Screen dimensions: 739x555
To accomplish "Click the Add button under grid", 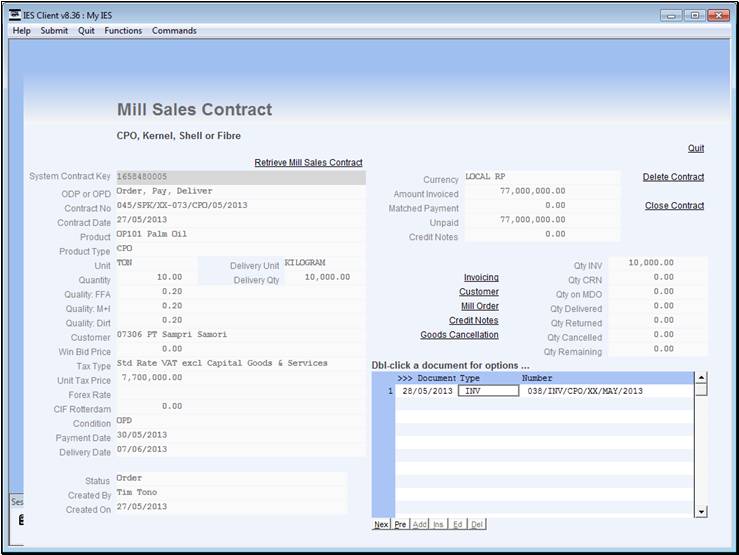I will [419, 524].
